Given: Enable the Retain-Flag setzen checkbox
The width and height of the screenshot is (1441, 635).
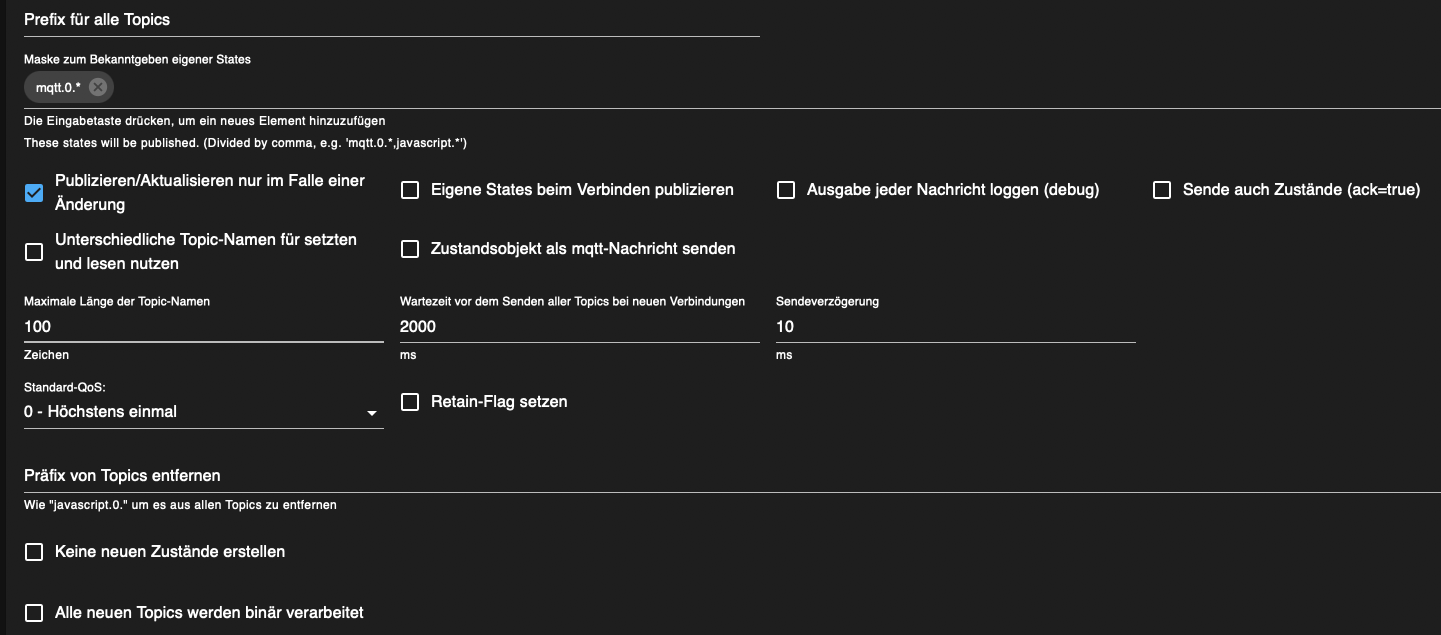Looking at the screenshot, I should point(410,402).
